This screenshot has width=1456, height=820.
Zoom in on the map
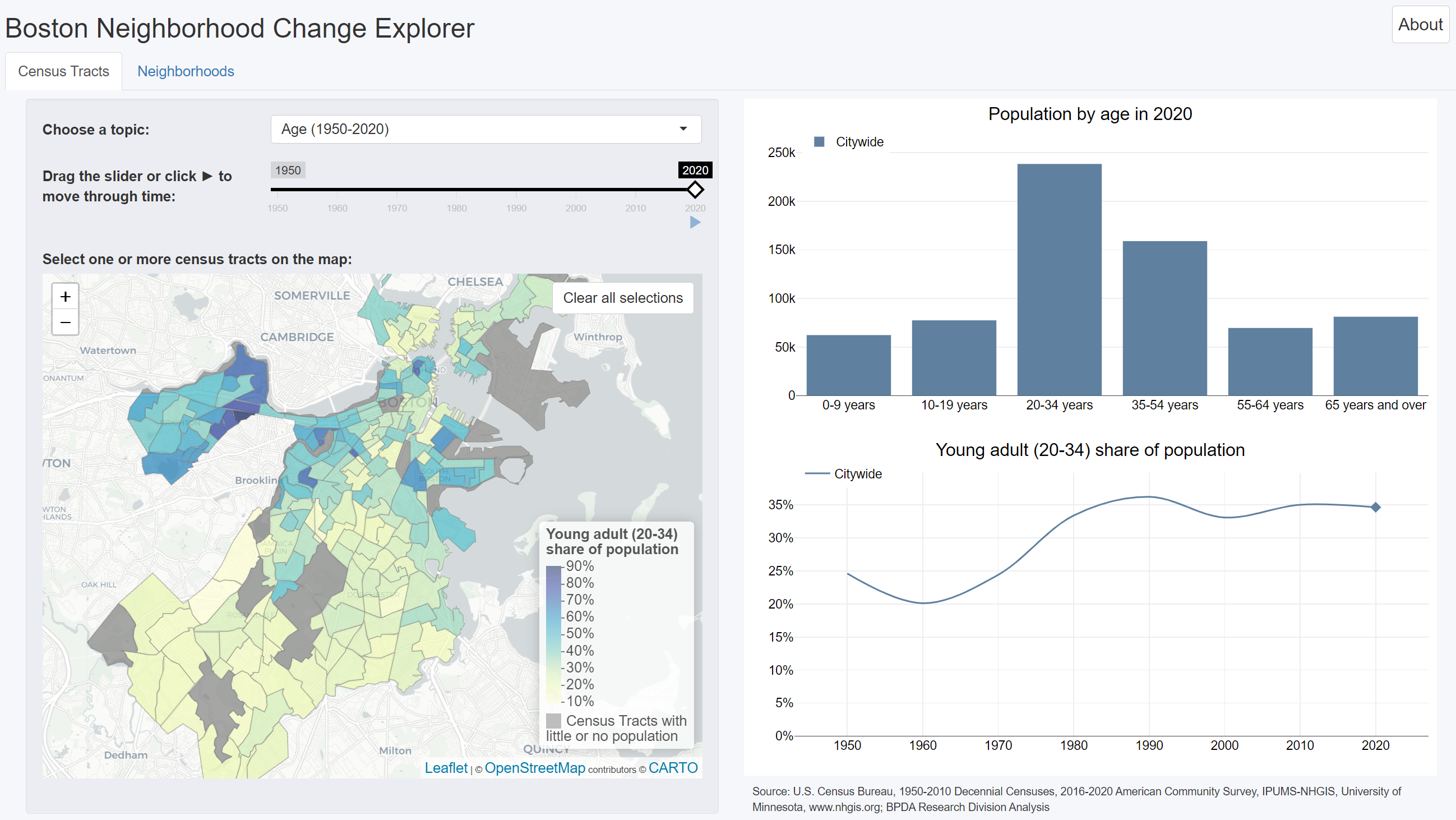[65, 296]
